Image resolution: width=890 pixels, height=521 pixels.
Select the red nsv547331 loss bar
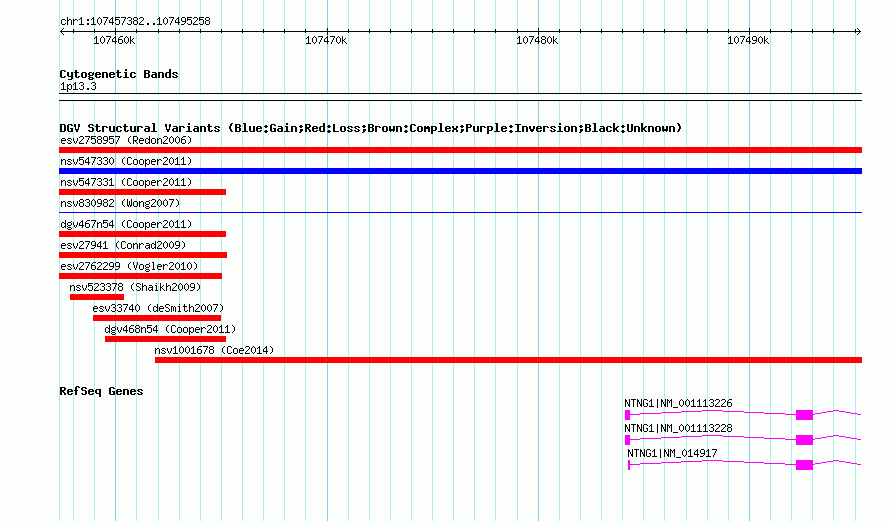click(x=142, y=192)
